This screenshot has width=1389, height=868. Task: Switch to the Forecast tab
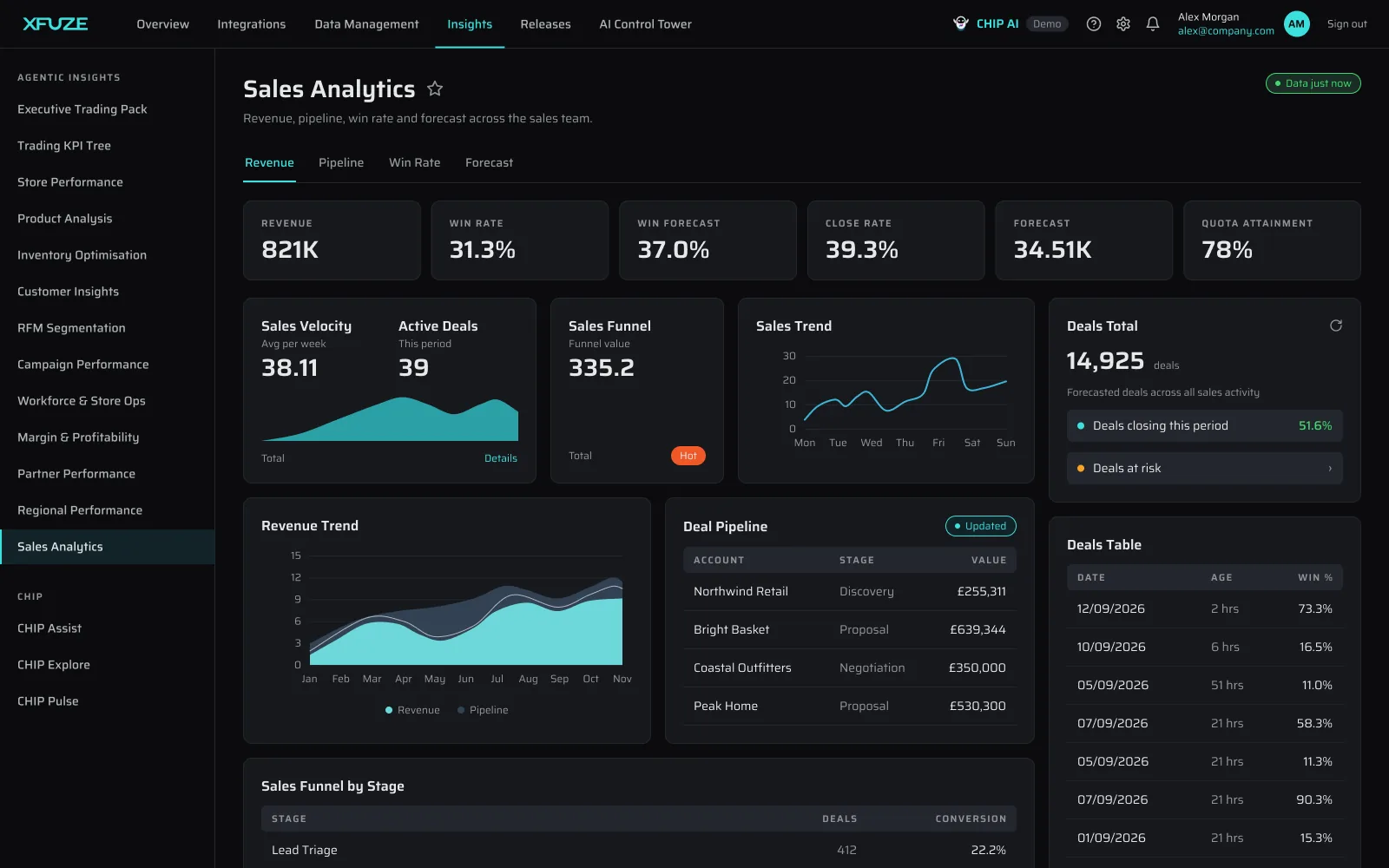489,162
